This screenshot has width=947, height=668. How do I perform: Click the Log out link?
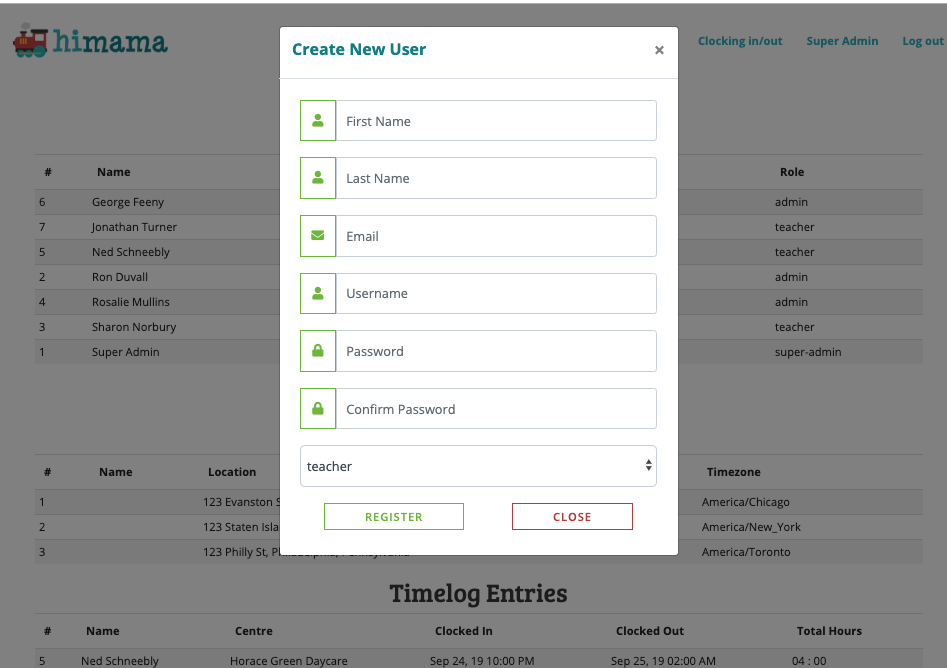(922, 41)
